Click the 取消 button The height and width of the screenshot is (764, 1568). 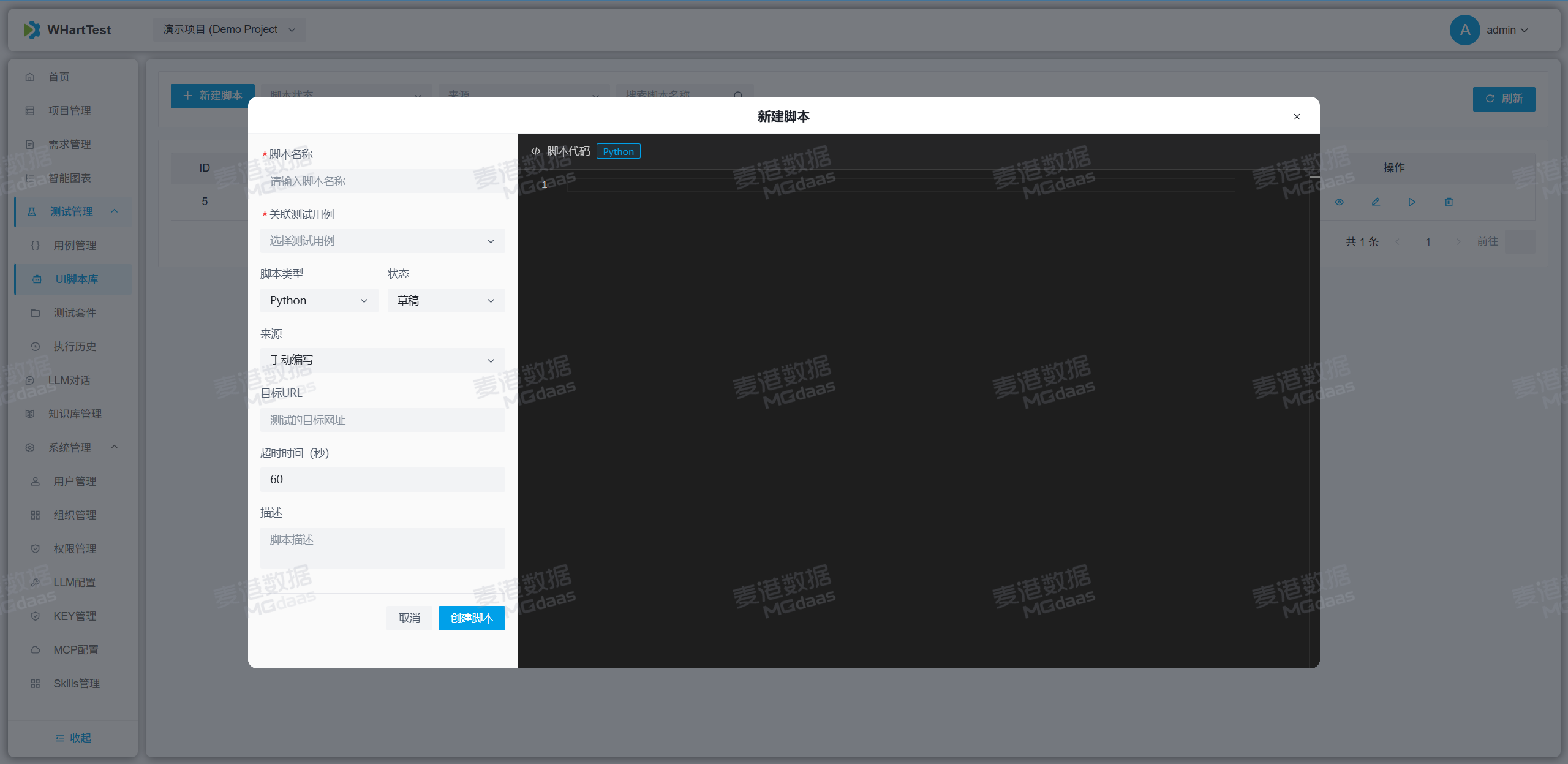point(409,618)
